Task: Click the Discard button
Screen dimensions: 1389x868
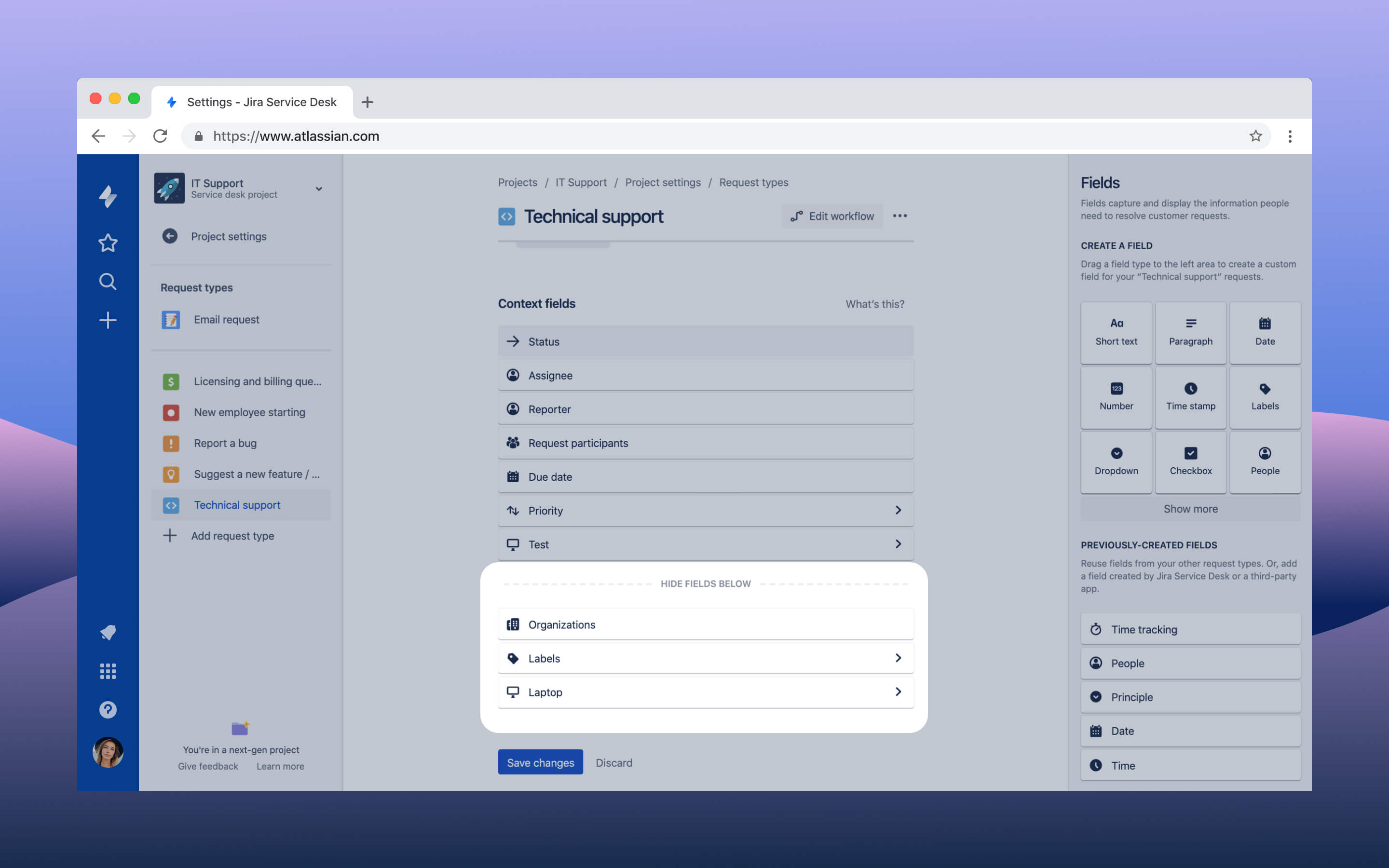Action: pyautogui.click(x=613, y=762)
